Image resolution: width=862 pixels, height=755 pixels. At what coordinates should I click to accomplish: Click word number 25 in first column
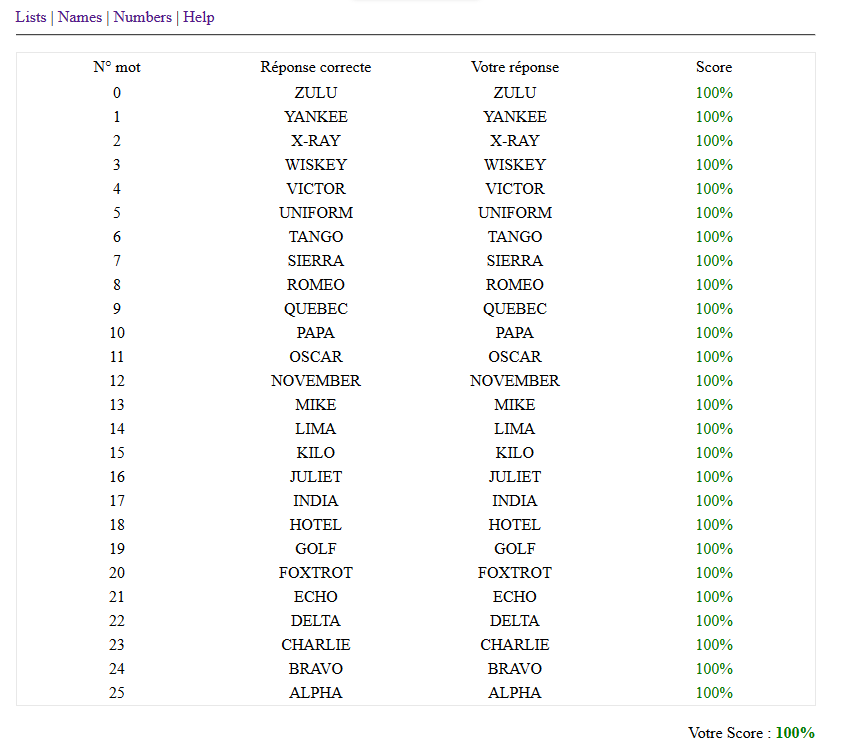(x=117, y=692)
